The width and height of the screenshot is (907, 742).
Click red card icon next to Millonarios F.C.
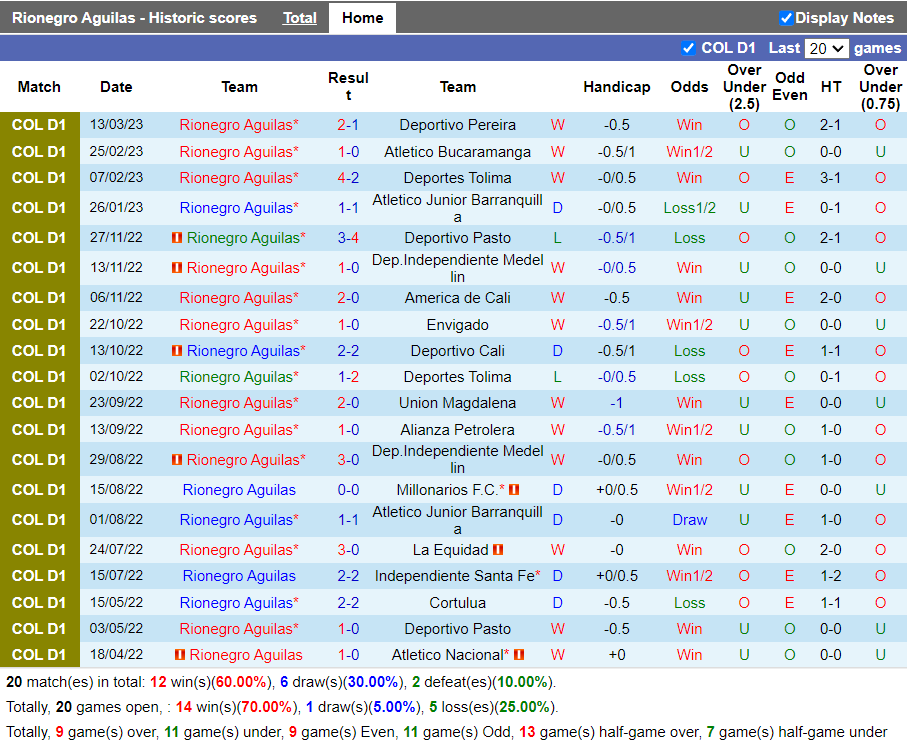[x=514, y=490]
